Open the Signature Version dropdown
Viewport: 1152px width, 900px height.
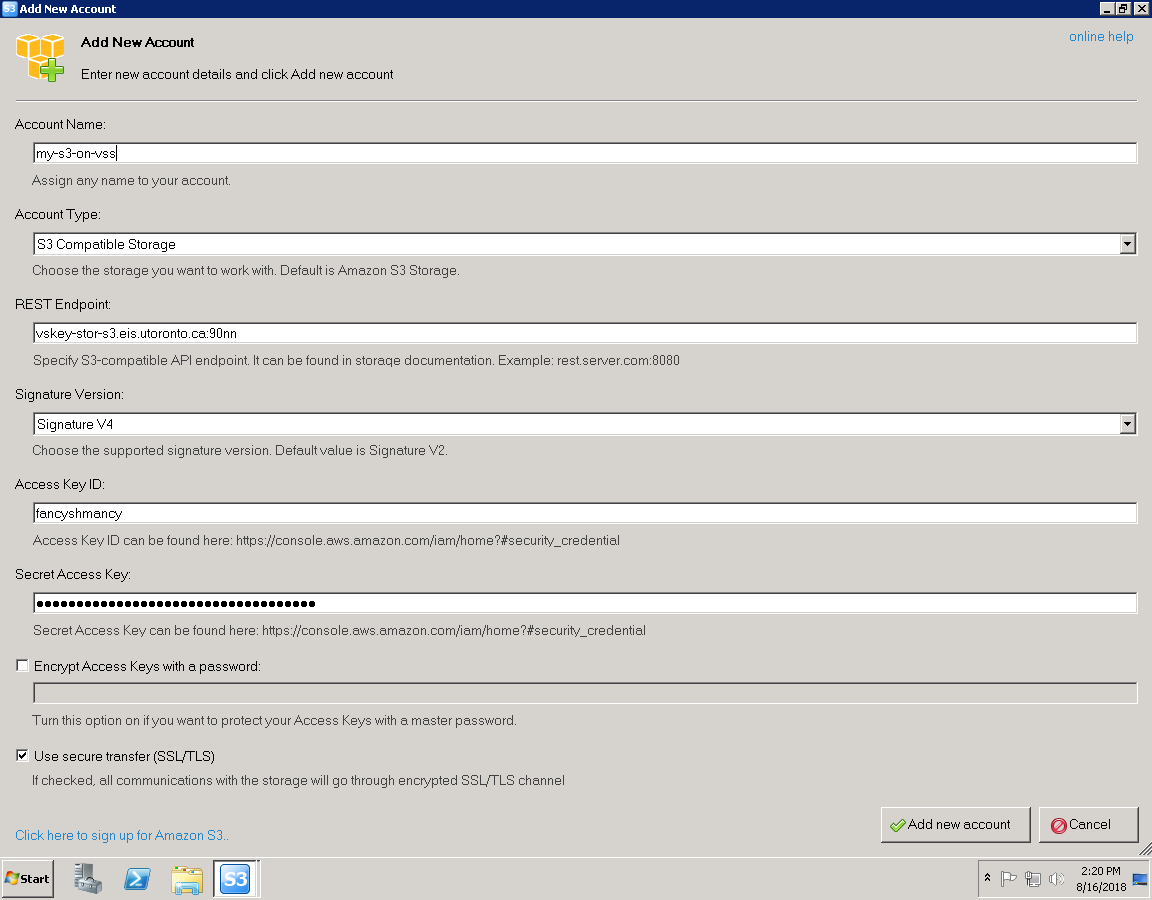(x=1128, y=423)
